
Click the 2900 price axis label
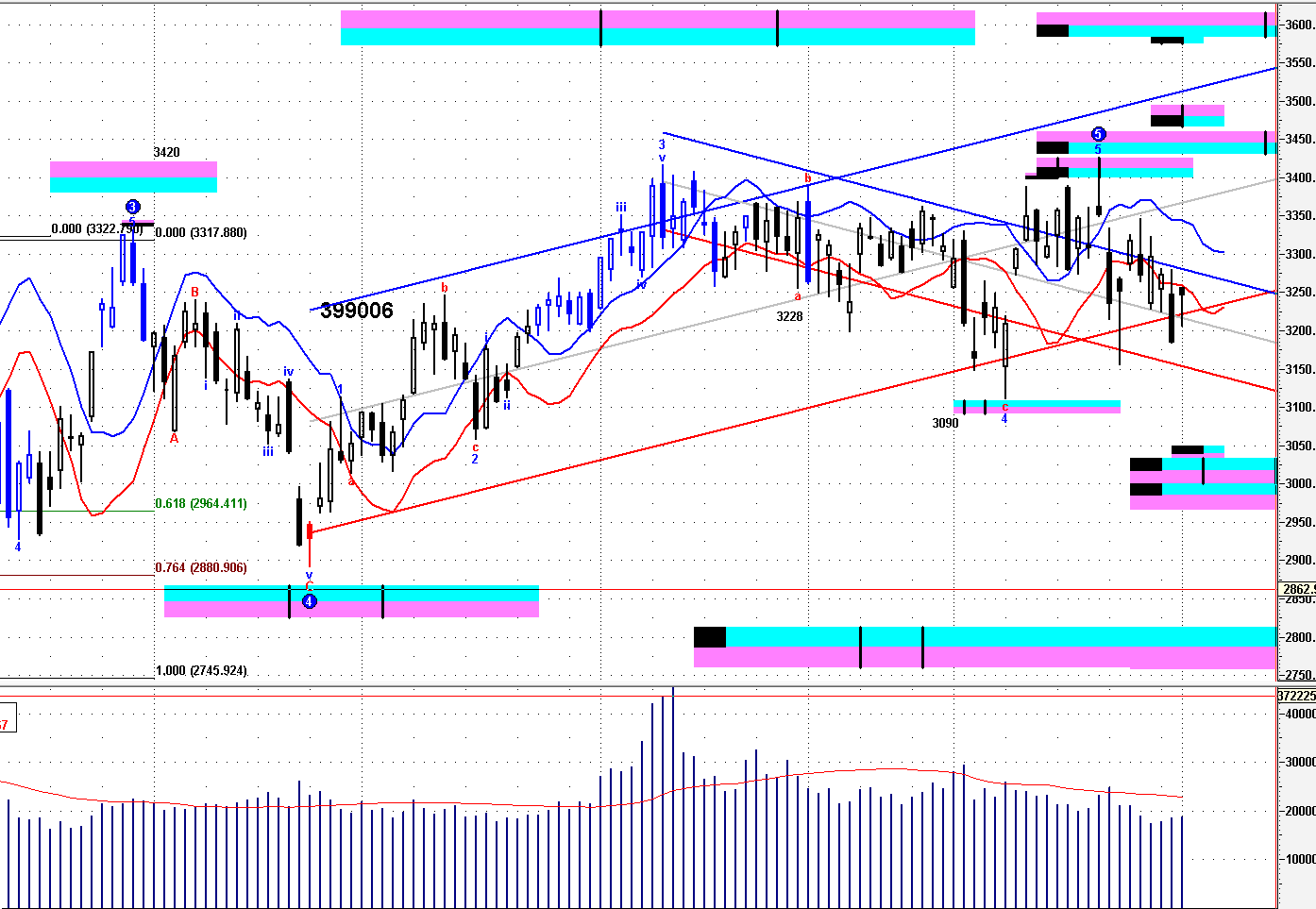pos(1300,560)
